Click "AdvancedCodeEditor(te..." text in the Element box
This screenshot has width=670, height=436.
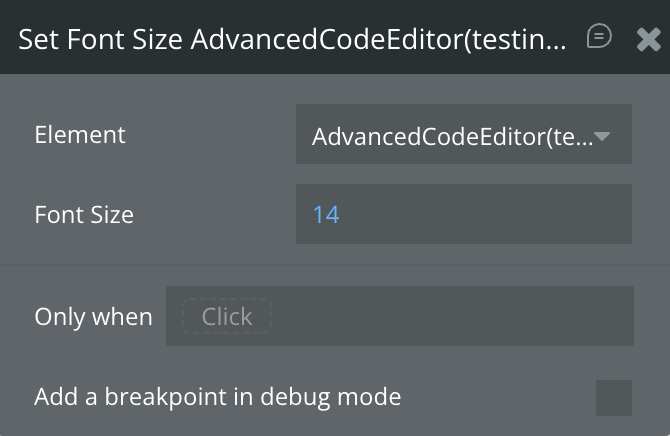450,136
